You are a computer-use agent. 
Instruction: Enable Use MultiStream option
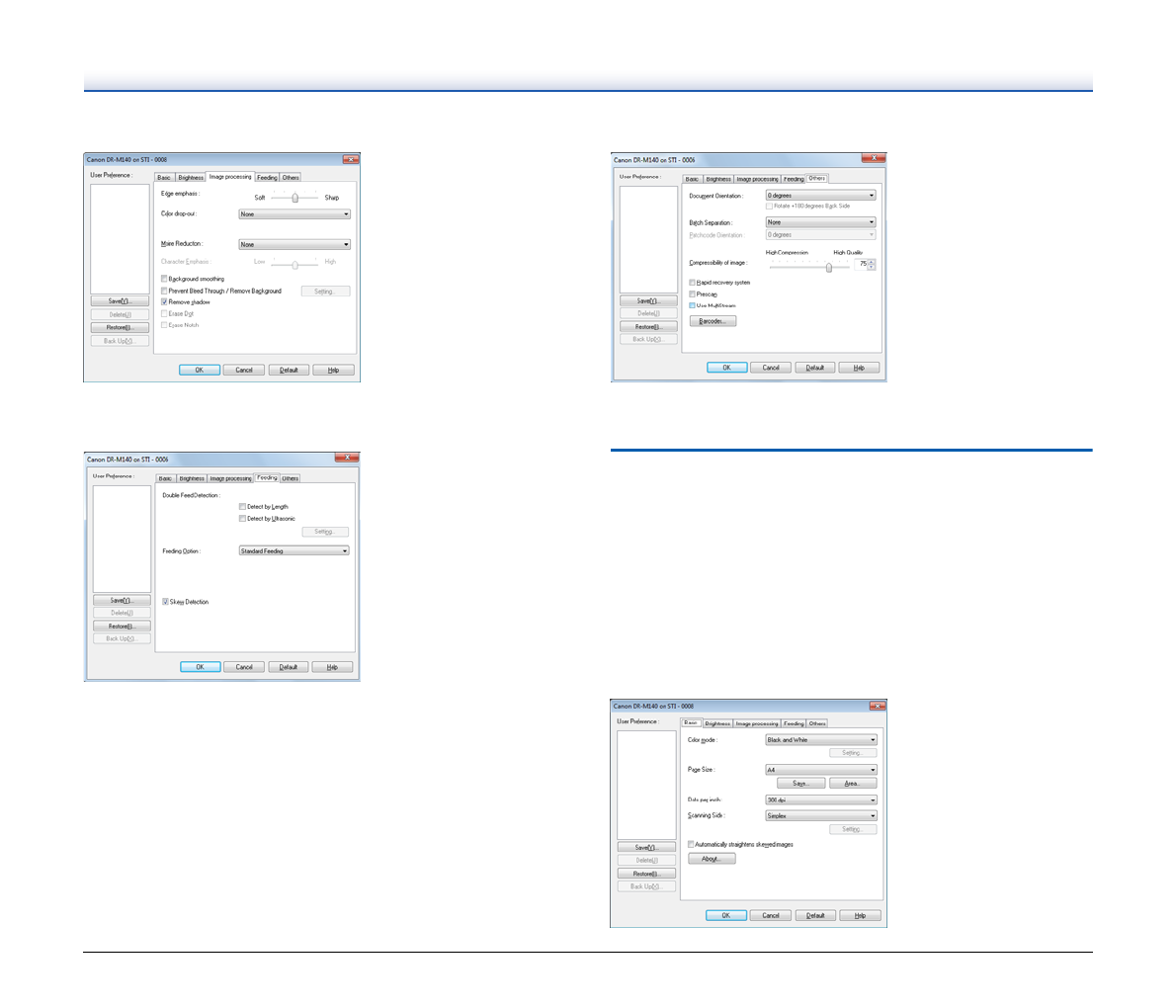click(x=693, y=305)
